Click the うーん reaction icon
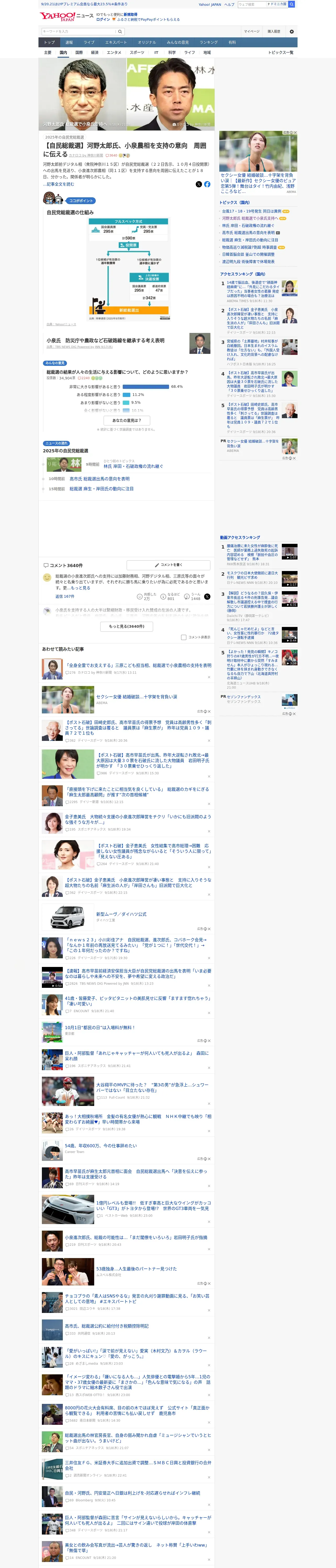 [187, 597]
